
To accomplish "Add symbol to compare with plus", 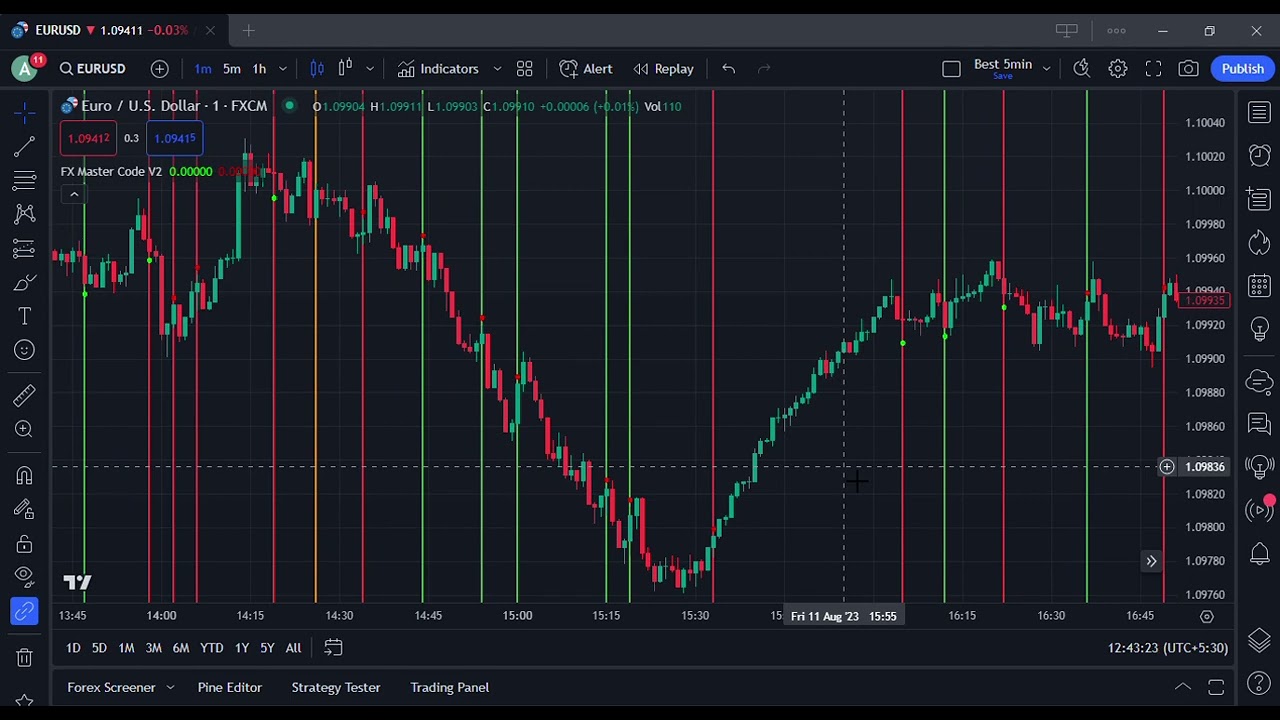I will [160, 69].
